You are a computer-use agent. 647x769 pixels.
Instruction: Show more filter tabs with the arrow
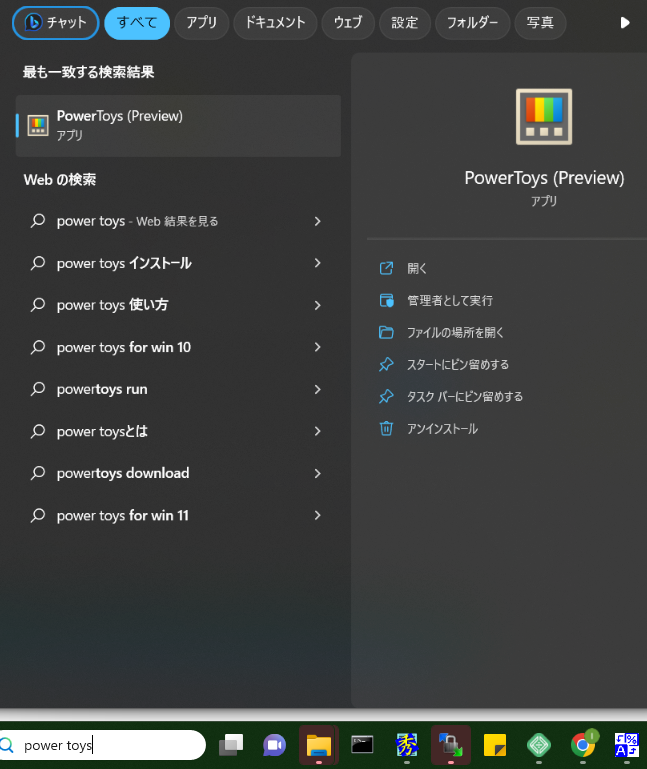pyautogui.click(x=624, y=23)
